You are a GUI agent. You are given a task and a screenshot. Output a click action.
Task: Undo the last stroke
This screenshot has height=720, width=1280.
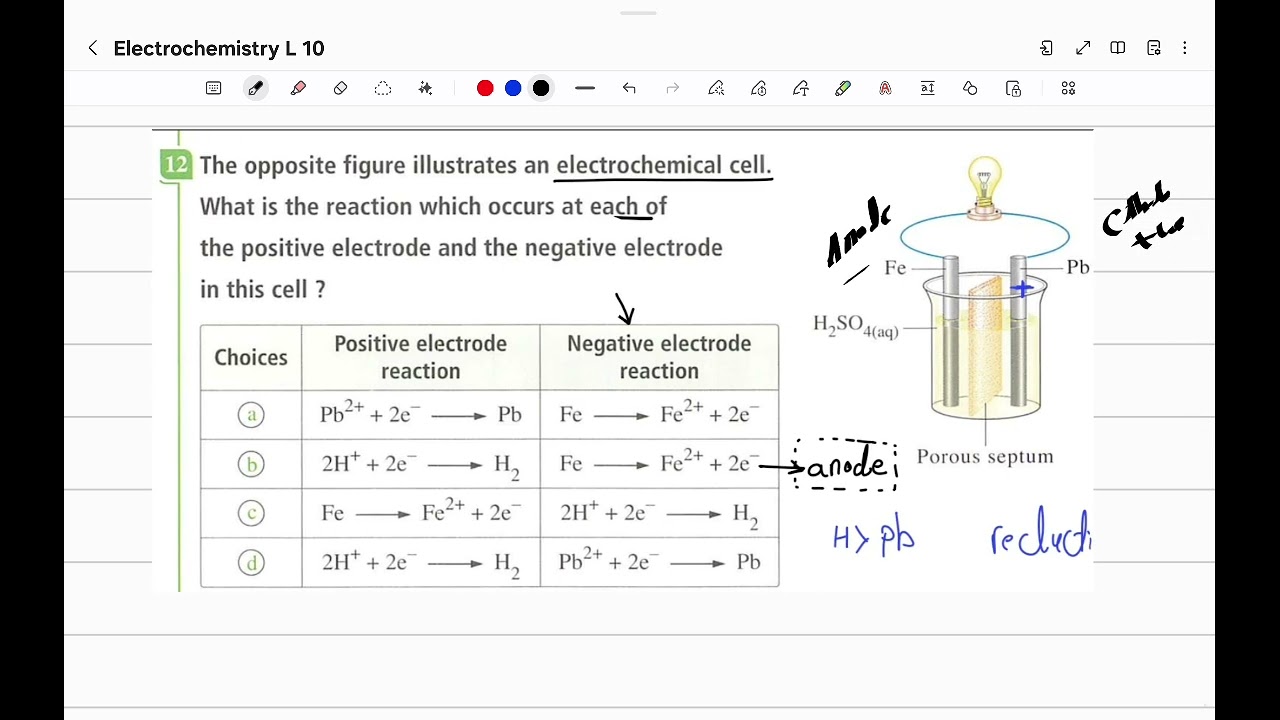coord(629,88)
